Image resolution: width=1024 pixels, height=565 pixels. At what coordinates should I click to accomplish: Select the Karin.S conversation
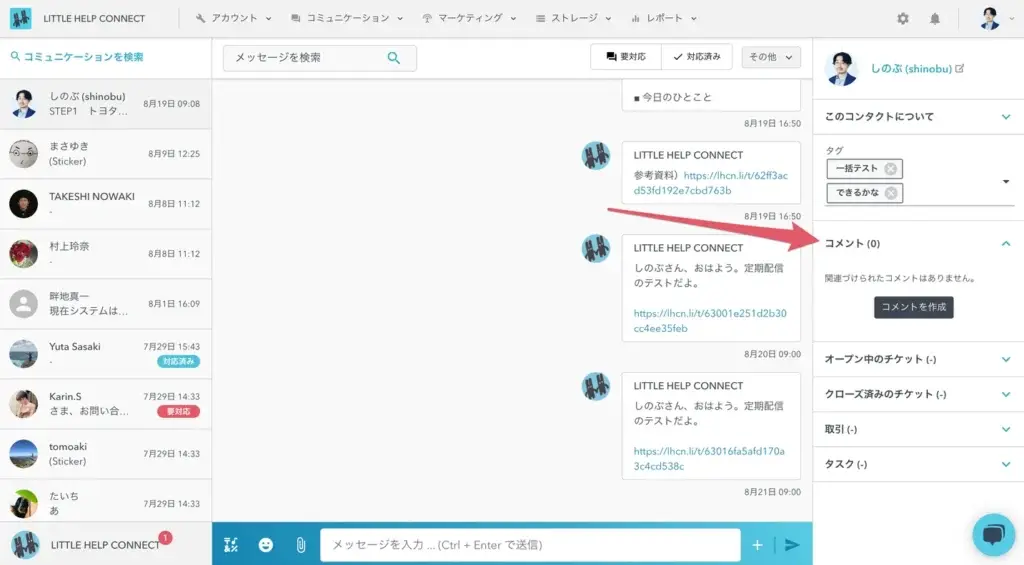[x=105, y=403]
